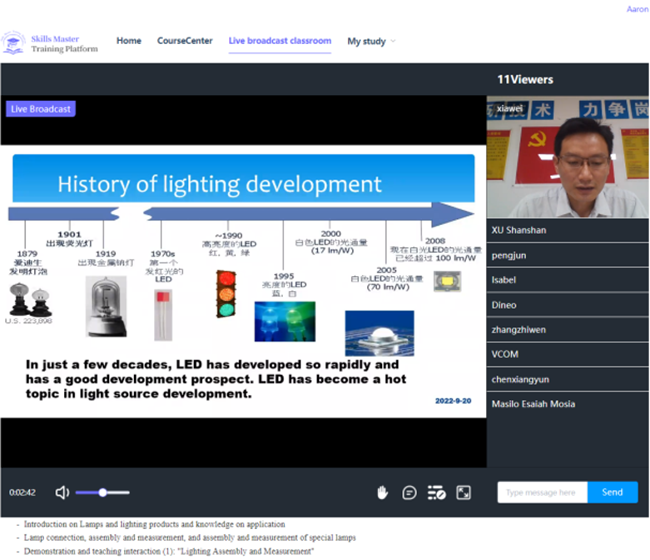Click the Skills Master platform logo
The image size is (650, 560).
[x=13, y=42]
